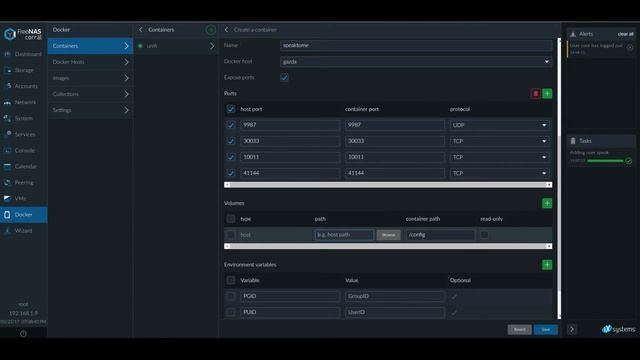
Task: Click the power icon at sidebar bottom
Action: tap(23, 333)
